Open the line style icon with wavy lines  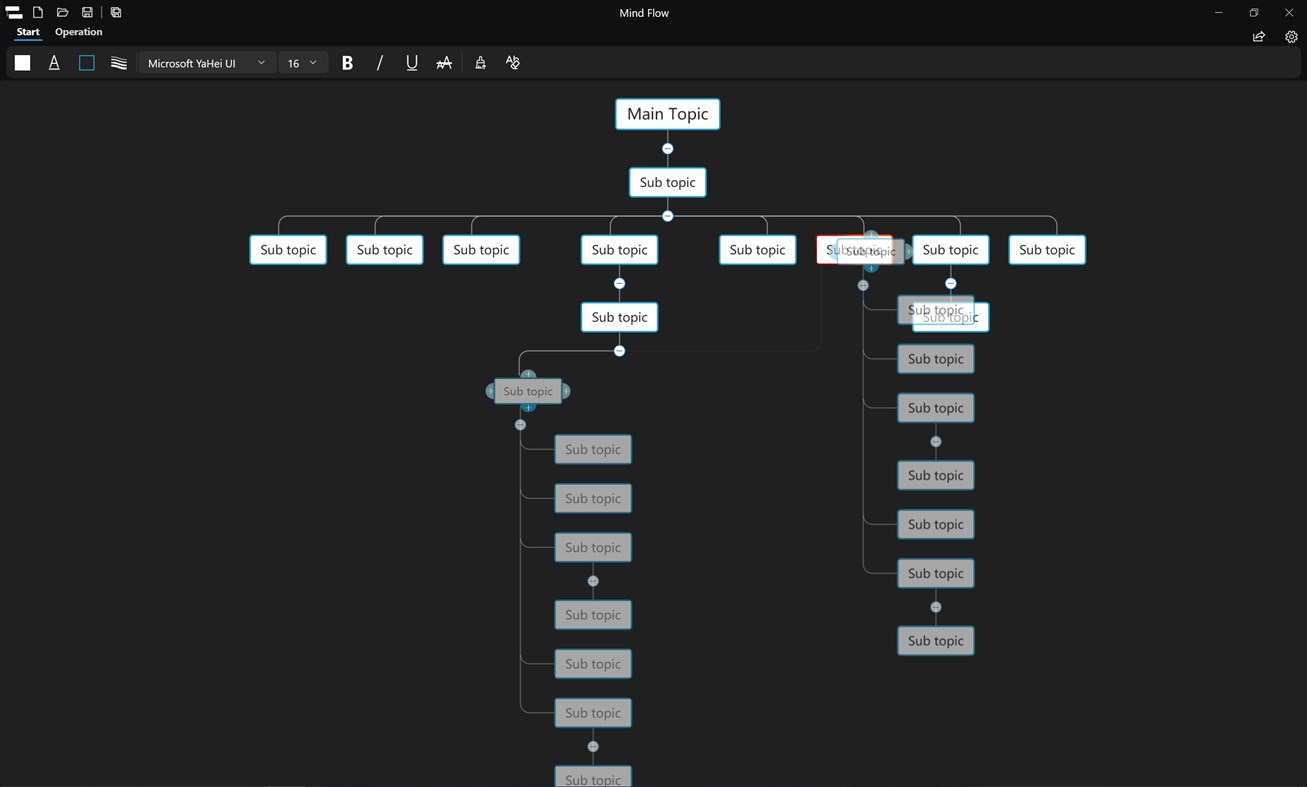119,63
